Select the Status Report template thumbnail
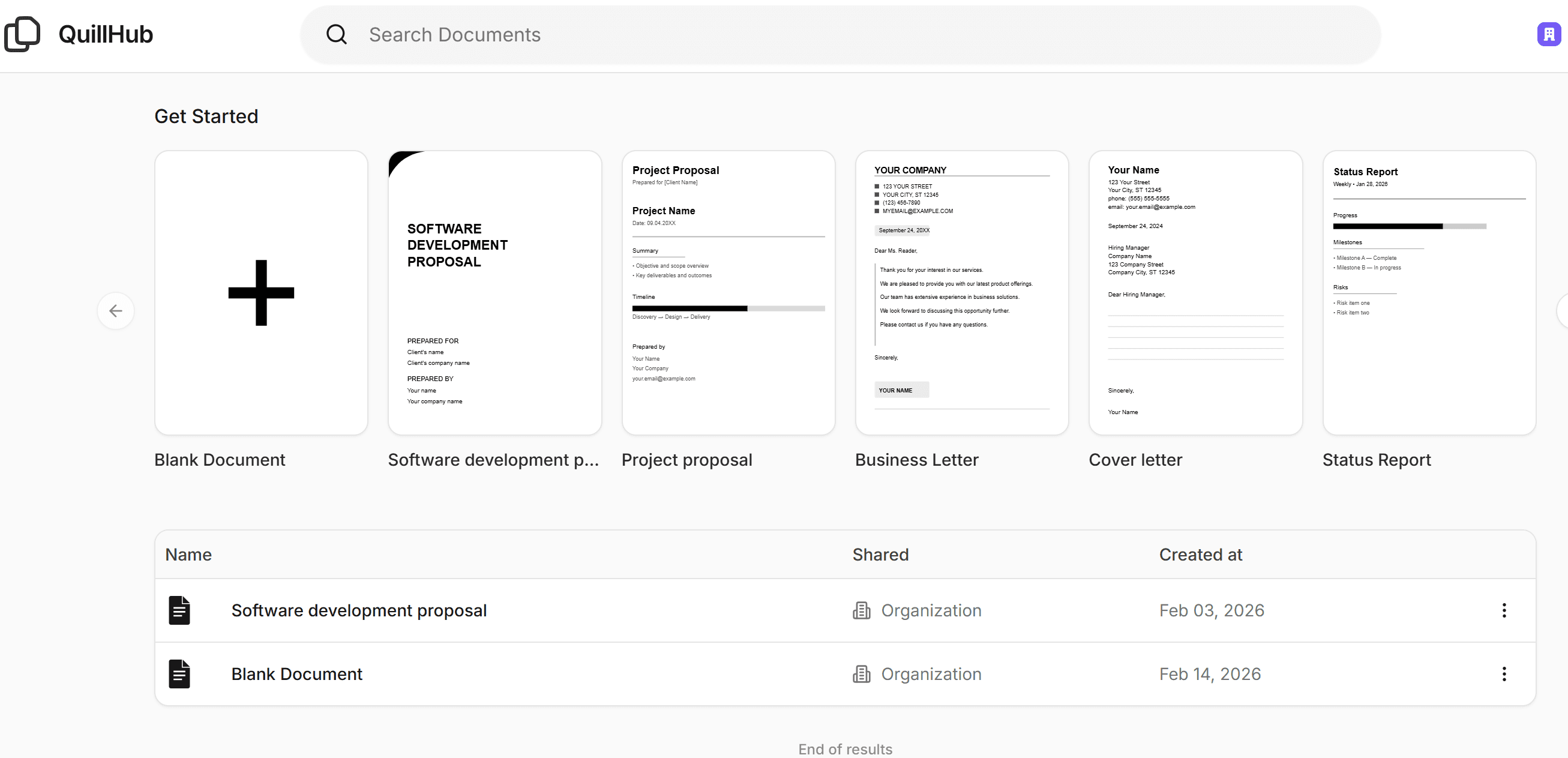This screenshot has width=1568, height=758. tap(1429, 293)
